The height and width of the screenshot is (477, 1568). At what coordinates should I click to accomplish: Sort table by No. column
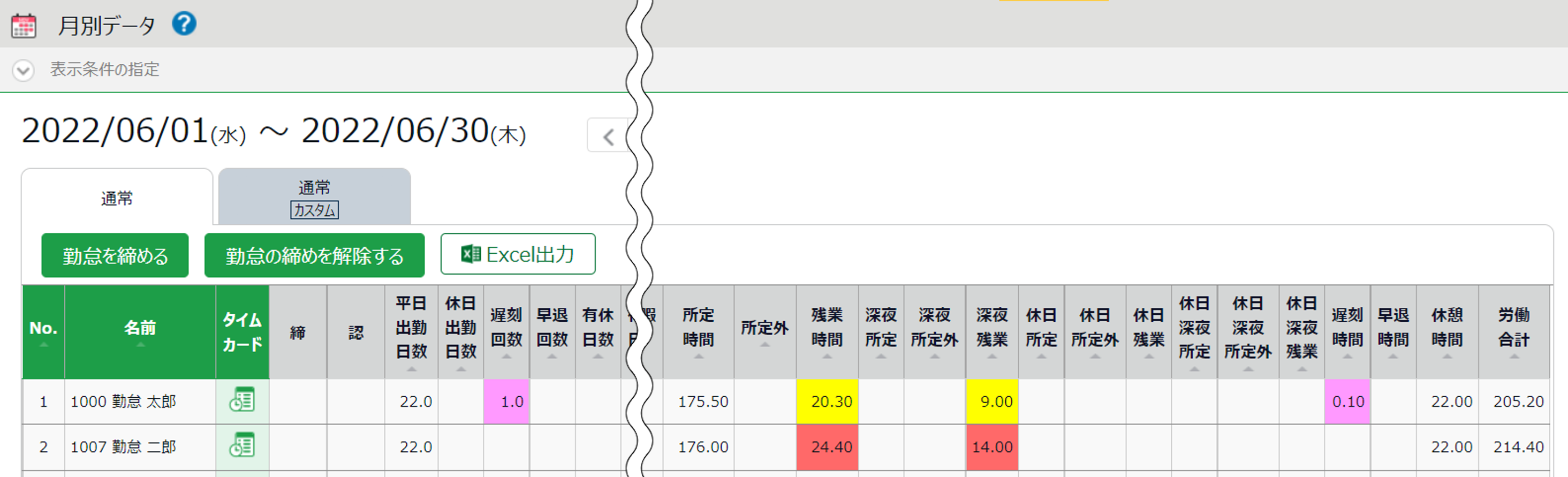[43, 331]
